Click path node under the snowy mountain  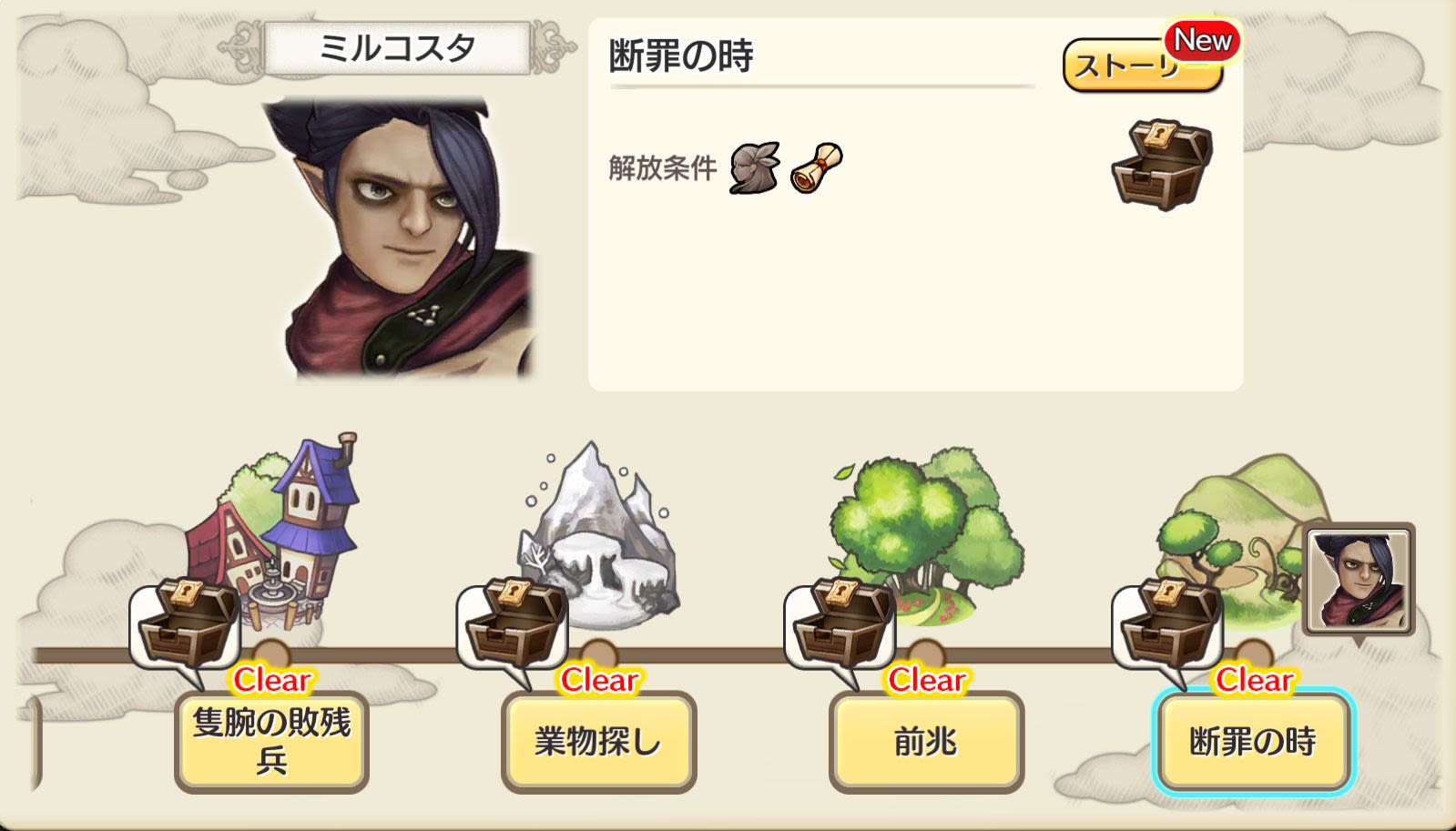click(598, 654)
